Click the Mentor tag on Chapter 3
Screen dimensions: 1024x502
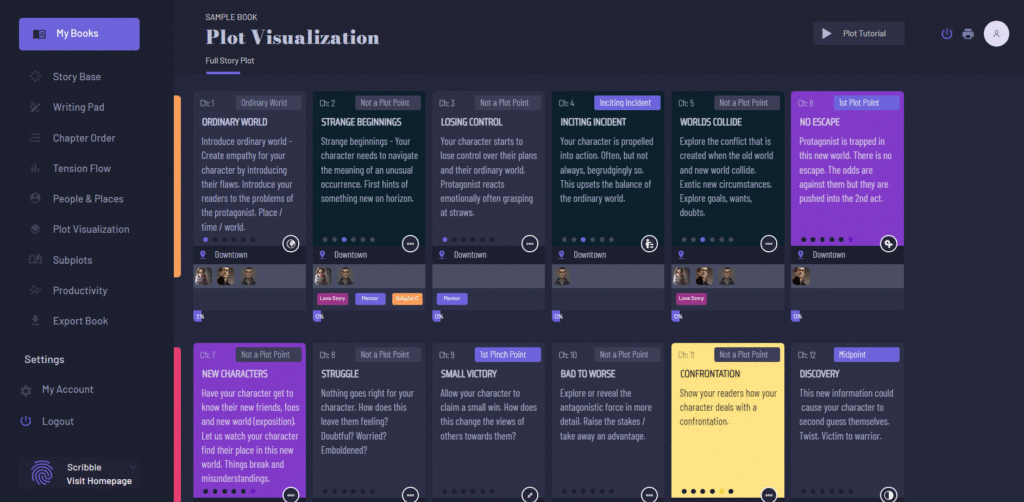click(452, 299)
